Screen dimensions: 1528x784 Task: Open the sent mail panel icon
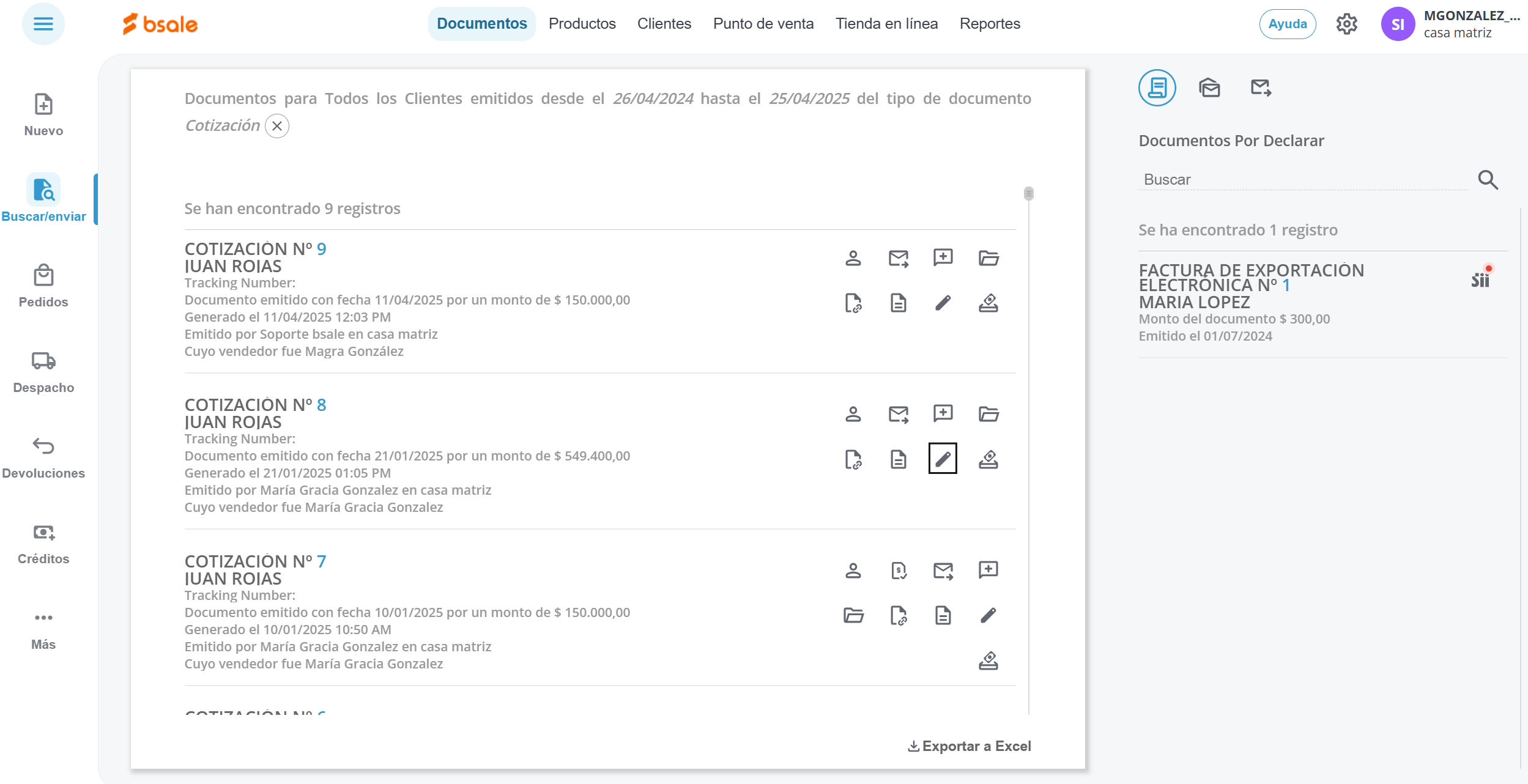(1261, 87)
